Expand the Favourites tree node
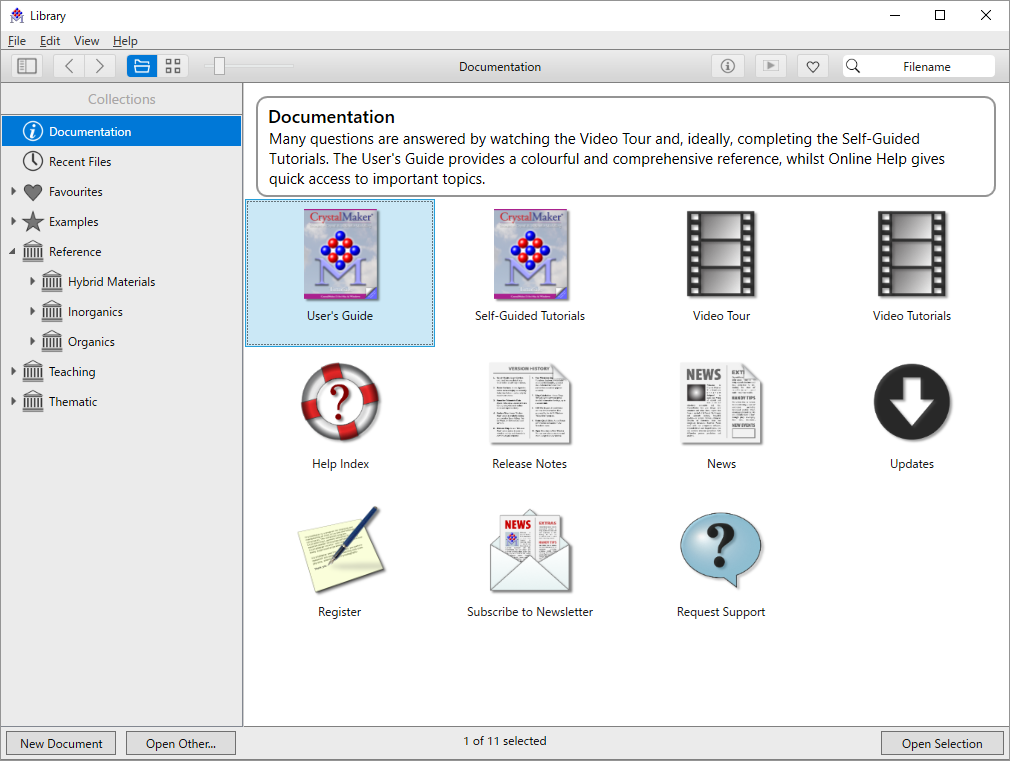The height and width of the screenshot is (761, 1010). pos(13,191)
